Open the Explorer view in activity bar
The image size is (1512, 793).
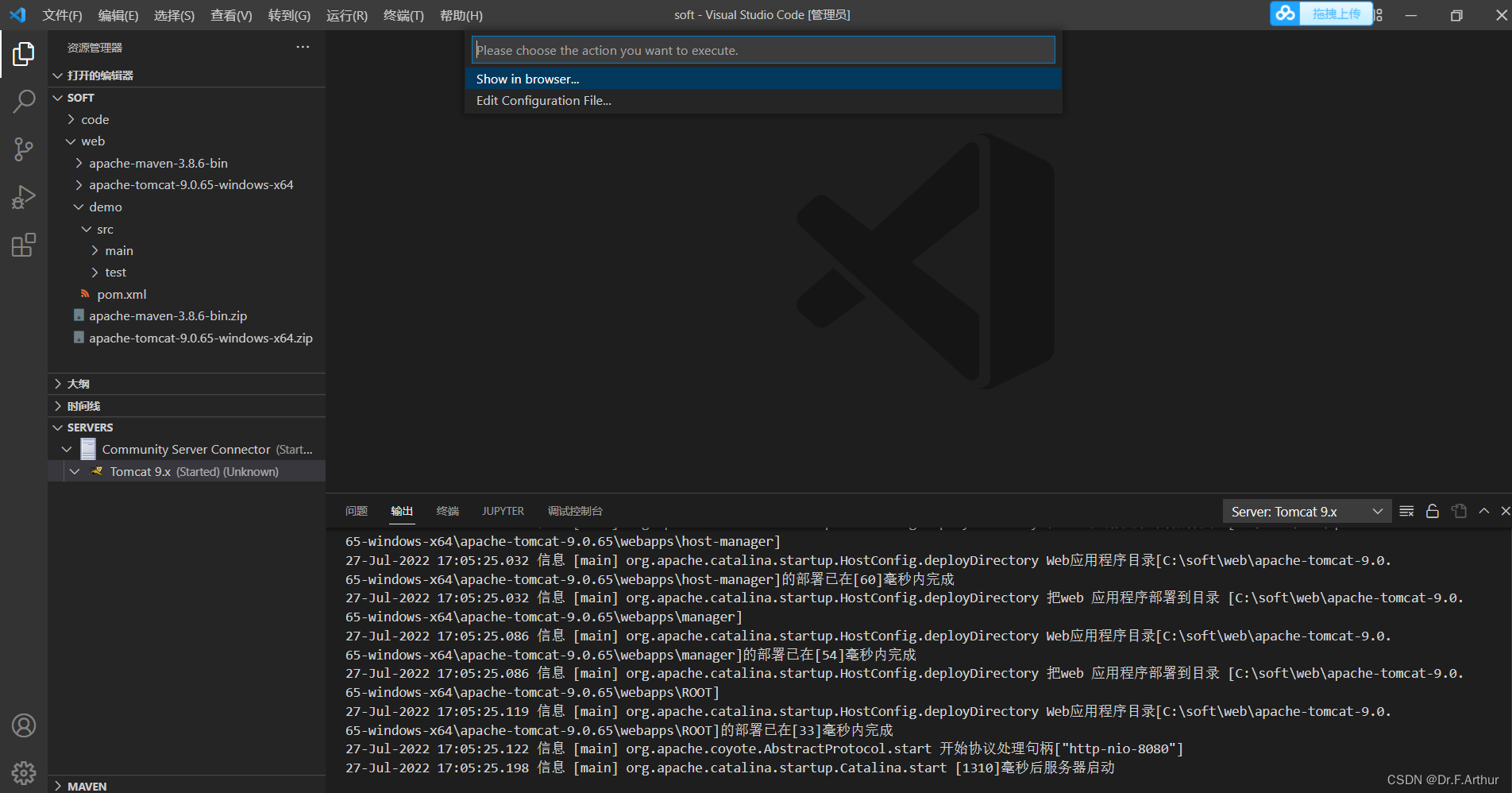pyautogui.click(x=24, y=53)
